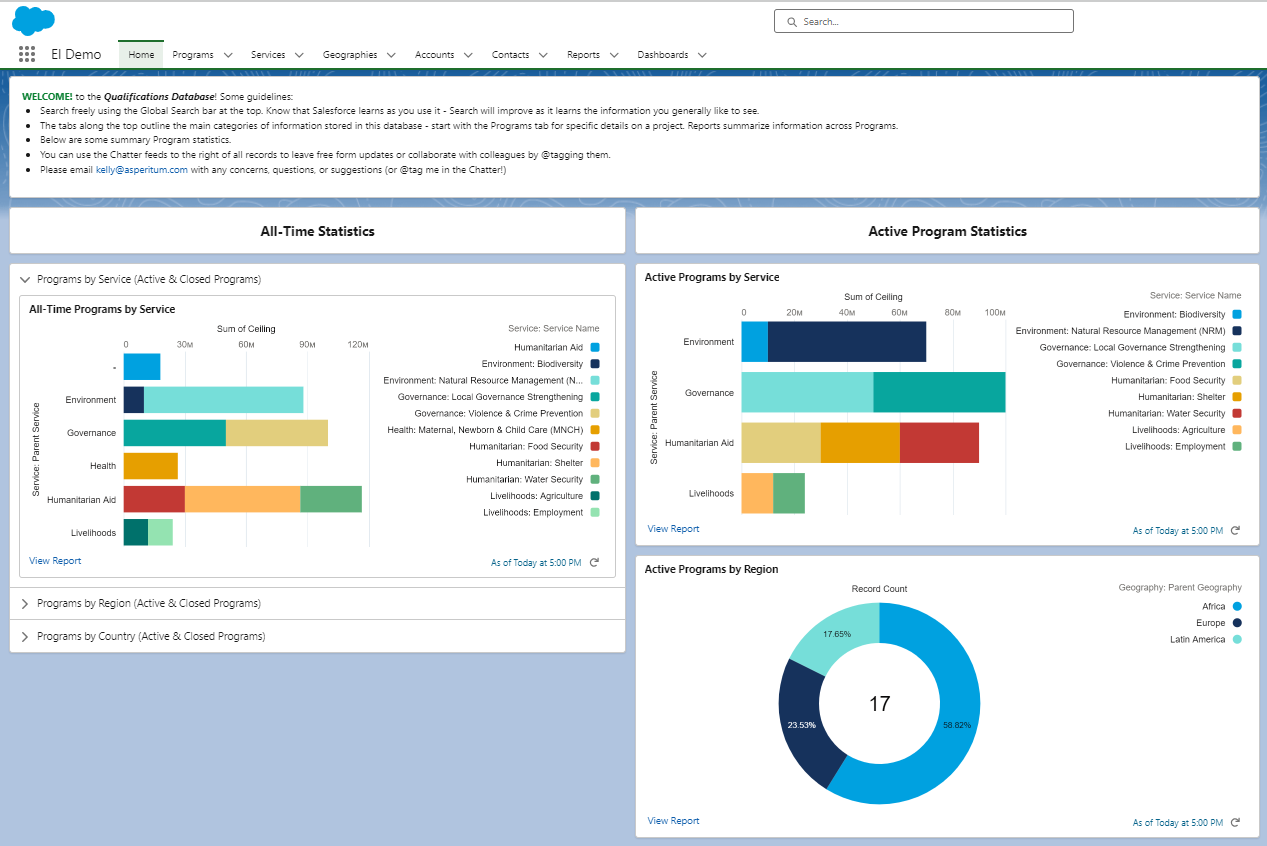Click the record count 17 in donut
Viewport: 1267px width, 846px height.
(x=879, y=704)
